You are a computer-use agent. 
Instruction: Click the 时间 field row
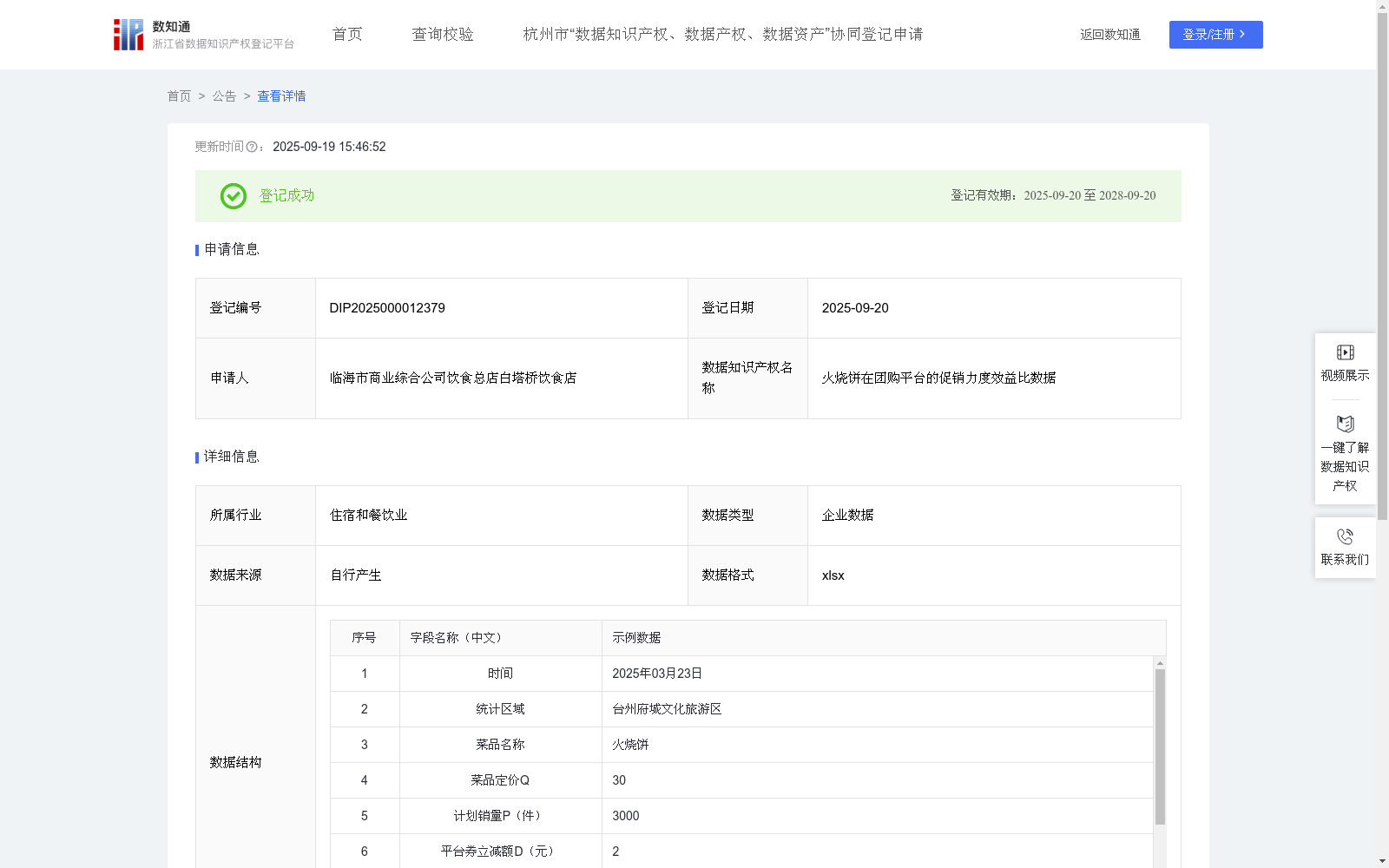[x=741, y=674]
